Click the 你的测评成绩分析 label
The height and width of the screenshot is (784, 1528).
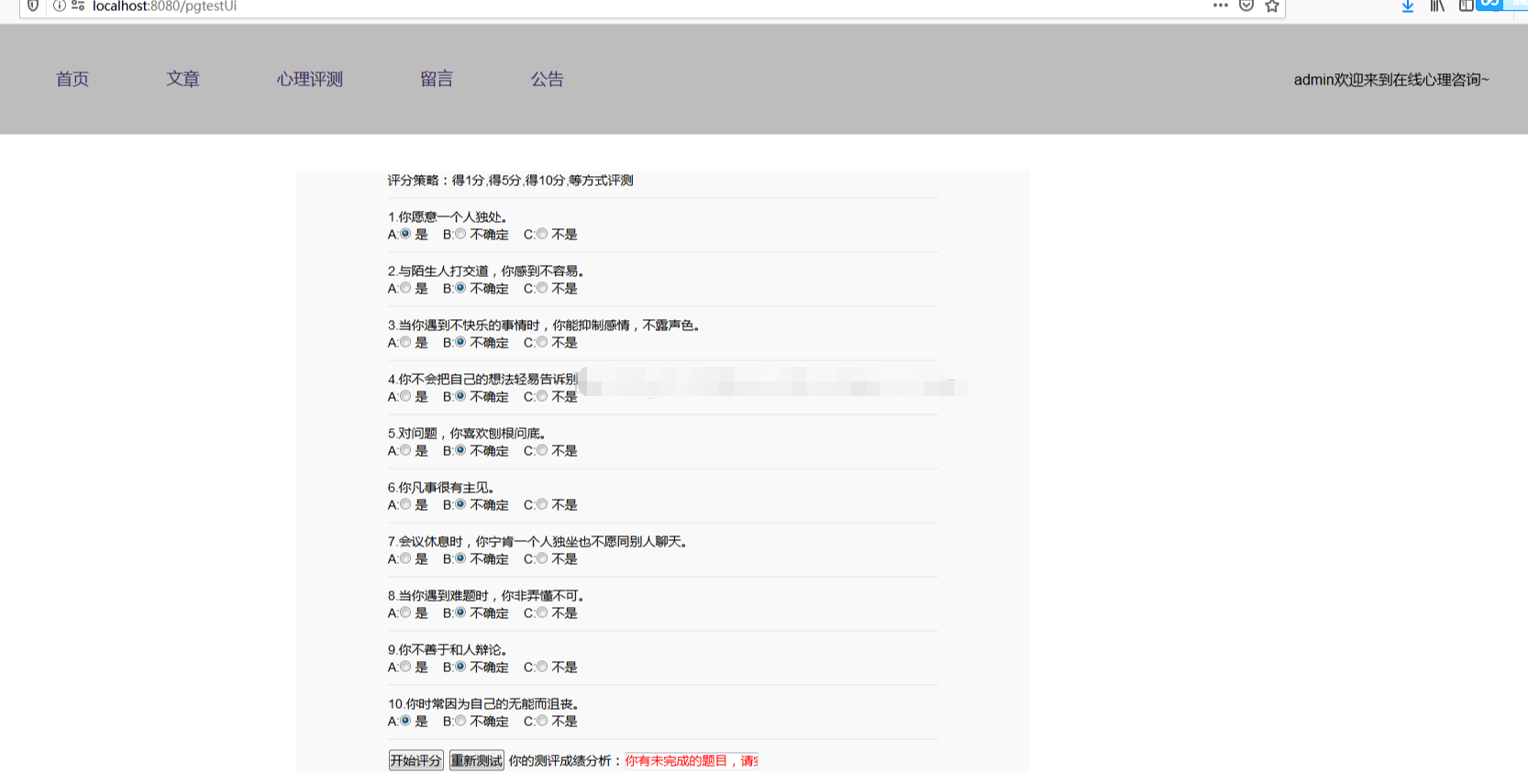(x=566, y=760)
